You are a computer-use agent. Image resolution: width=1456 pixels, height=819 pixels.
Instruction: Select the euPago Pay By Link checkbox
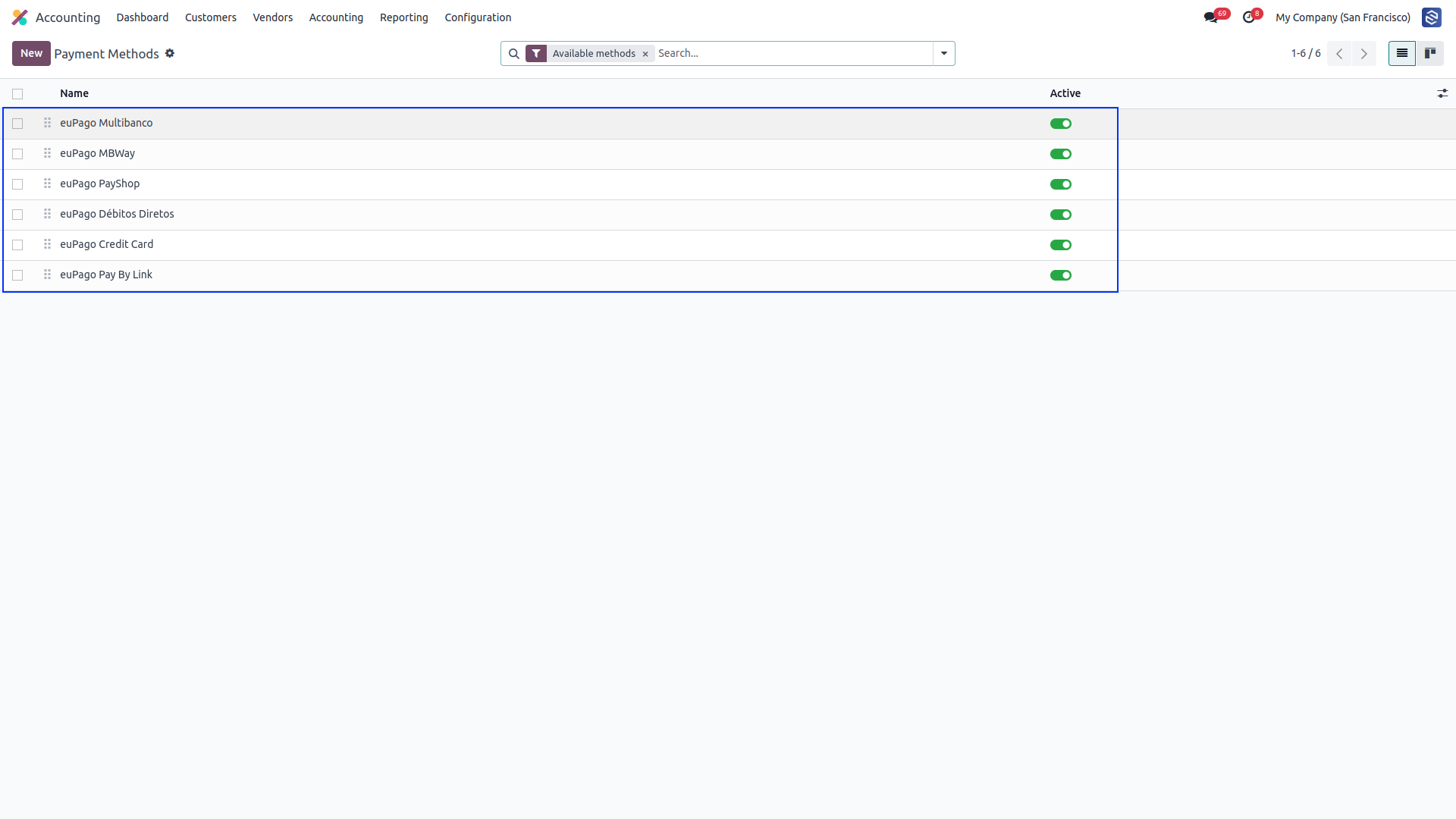tap(17, 275)
